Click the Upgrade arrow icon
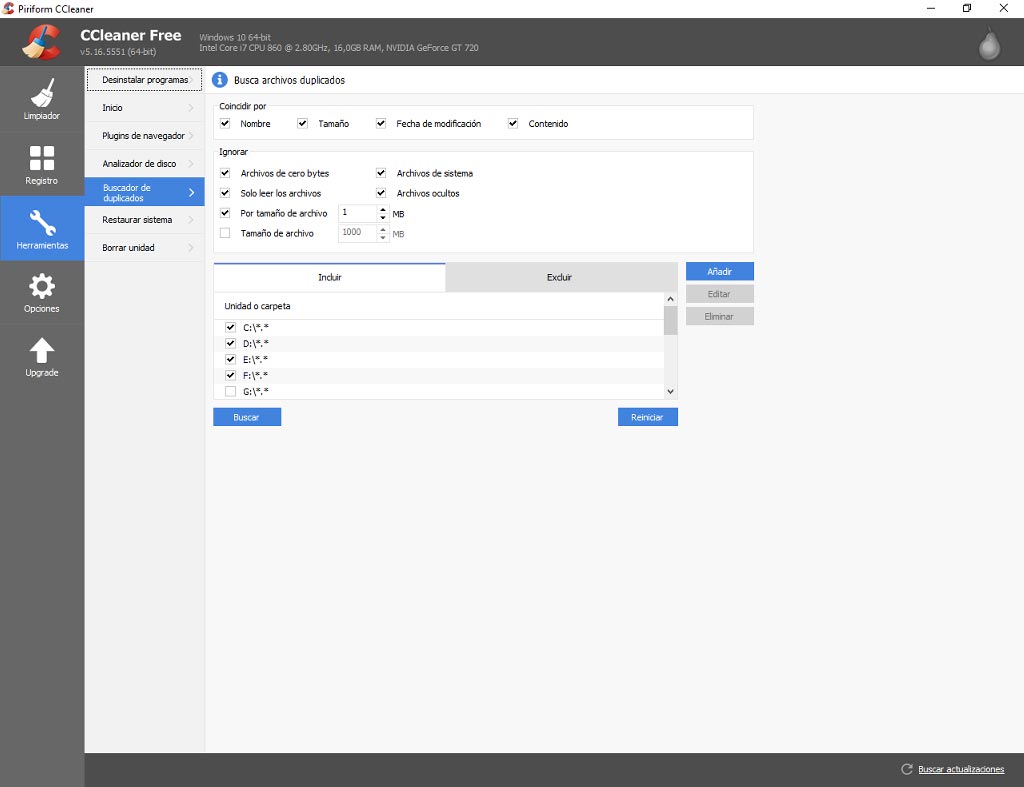Screen dimensions: 1024x787 42,350
